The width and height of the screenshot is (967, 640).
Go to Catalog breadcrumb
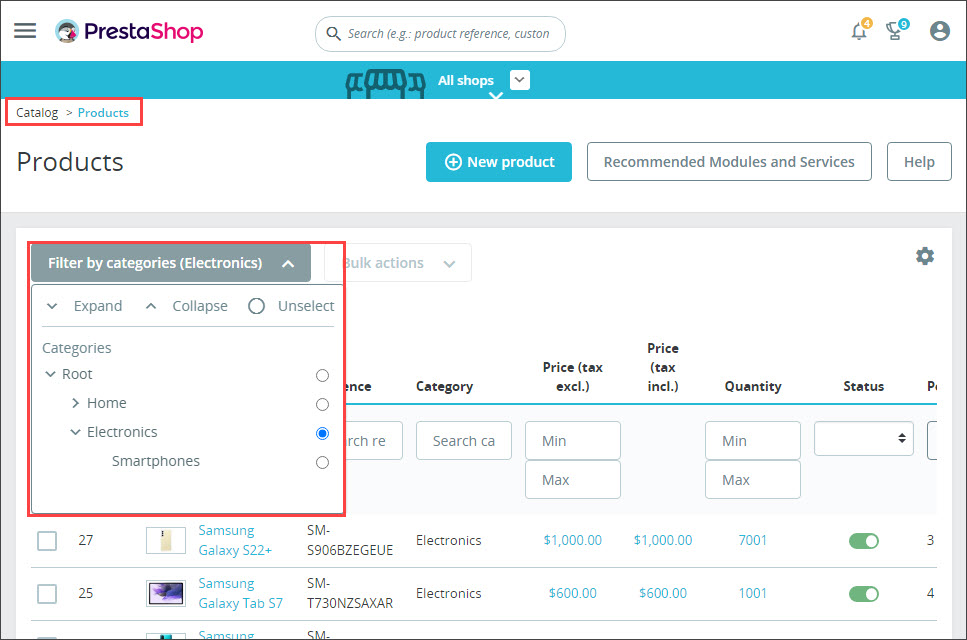pyautogui.click(x=37, y=113)
